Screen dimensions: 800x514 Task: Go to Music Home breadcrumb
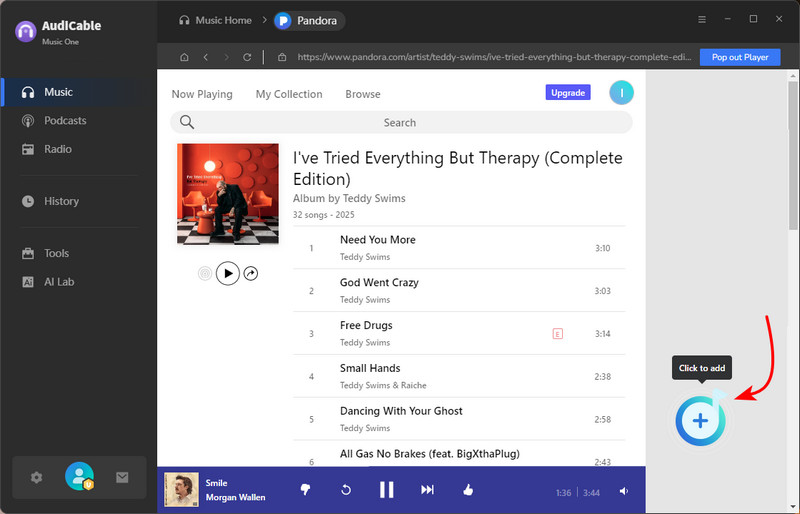[215, 20]
